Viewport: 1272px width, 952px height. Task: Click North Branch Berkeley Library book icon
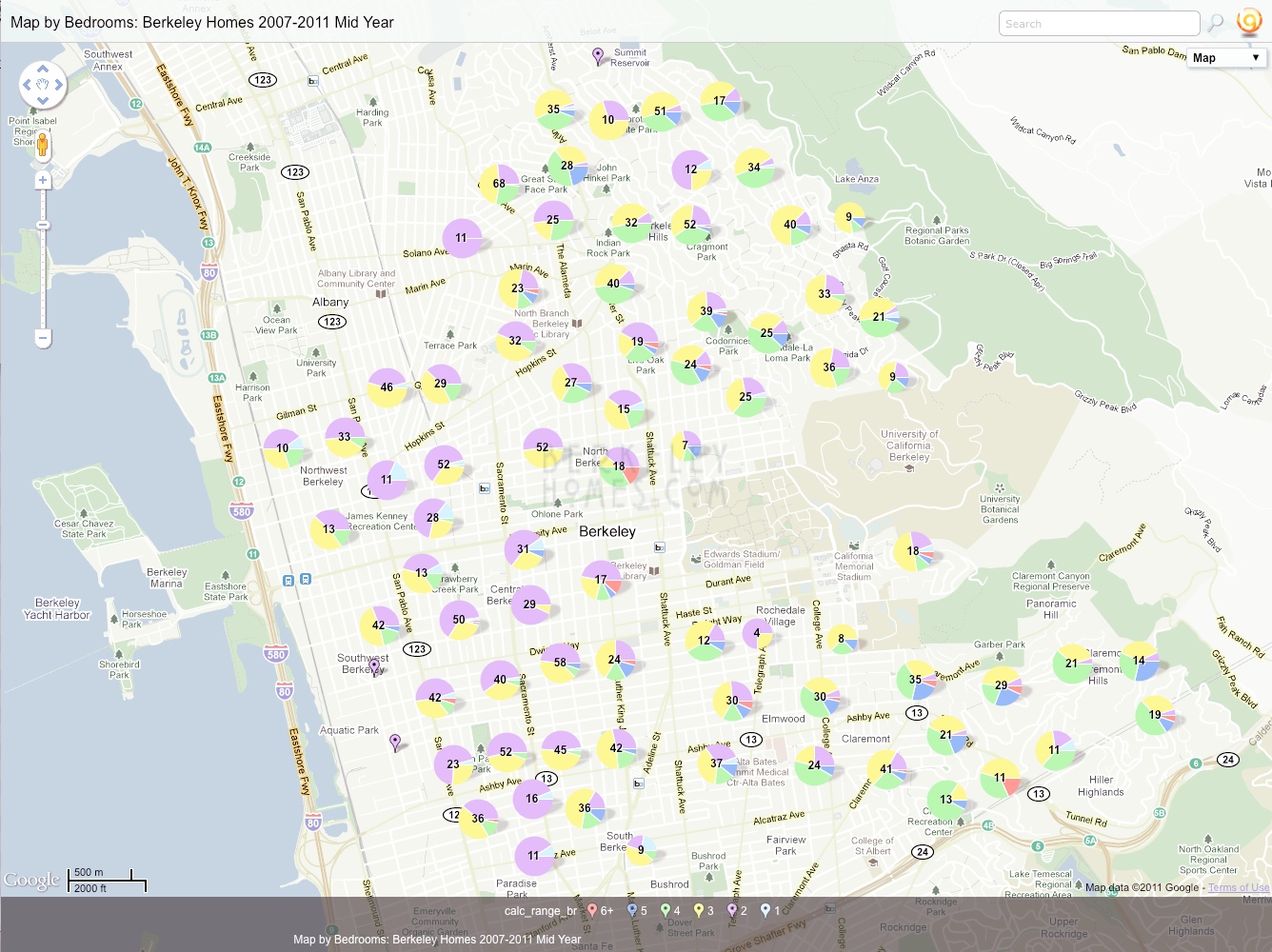(577, 324)
